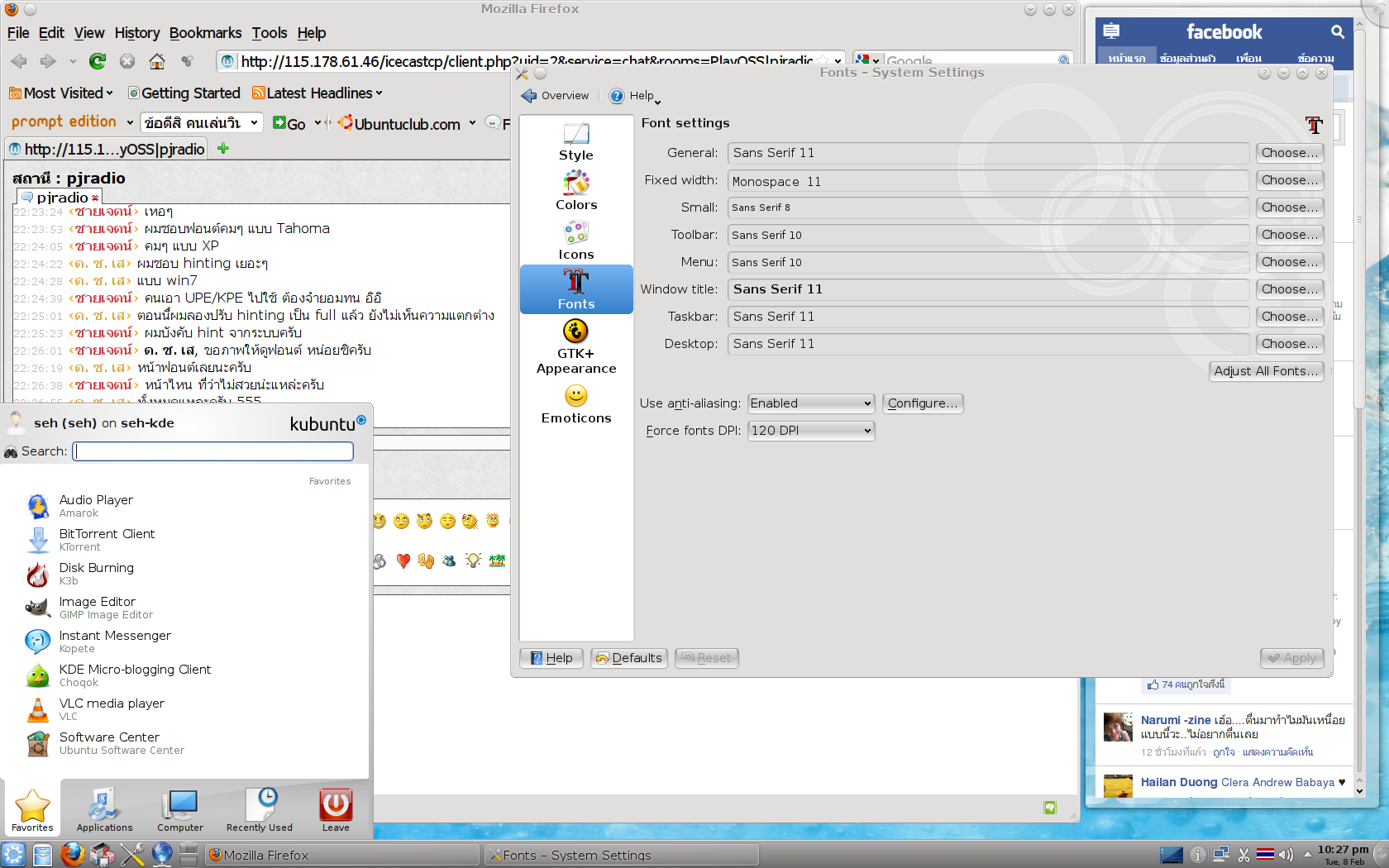
Task: Click the Thai flag keyboard layout indicator
Action: click(1265, 855)
